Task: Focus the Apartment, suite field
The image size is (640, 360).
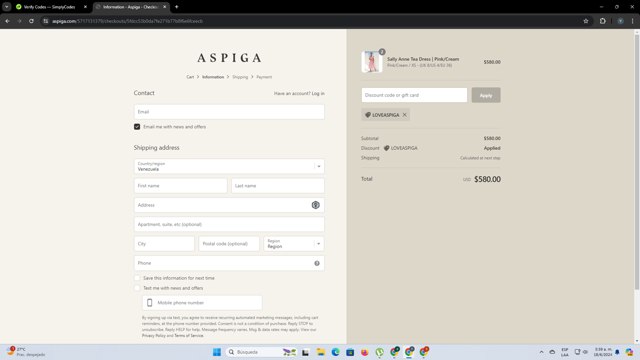Action: tap(229, 224)
